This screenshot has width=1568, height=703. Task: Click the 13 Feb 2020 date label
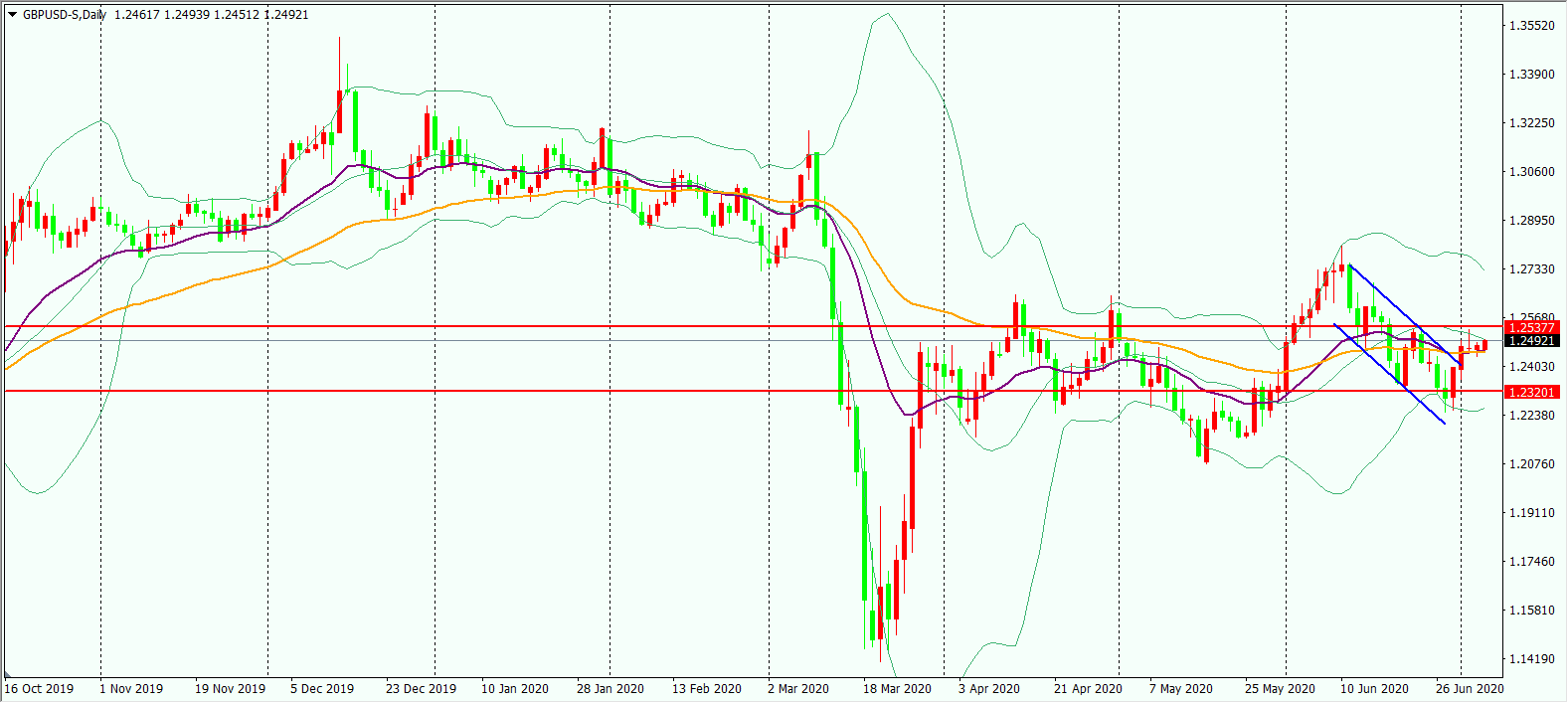[707, 688]
